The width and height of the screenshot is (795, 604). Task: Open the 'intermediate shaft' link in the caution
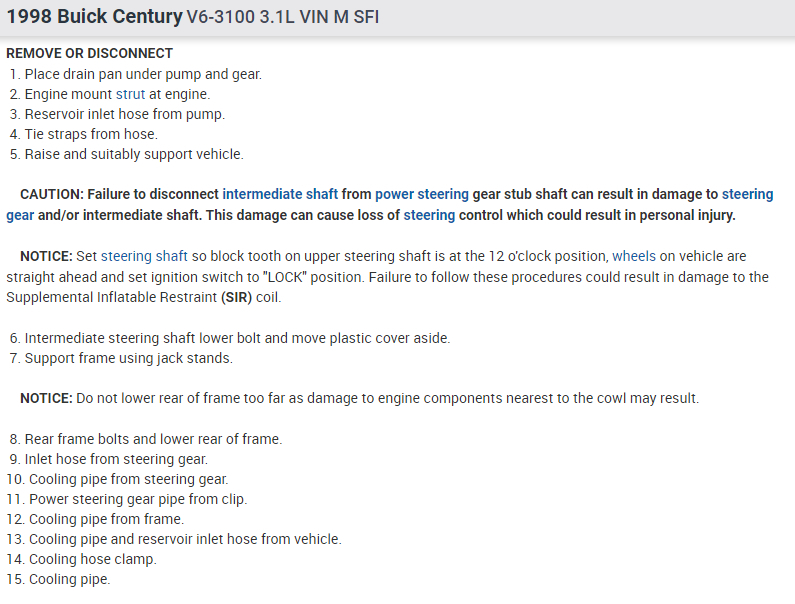tap(280, 195)
